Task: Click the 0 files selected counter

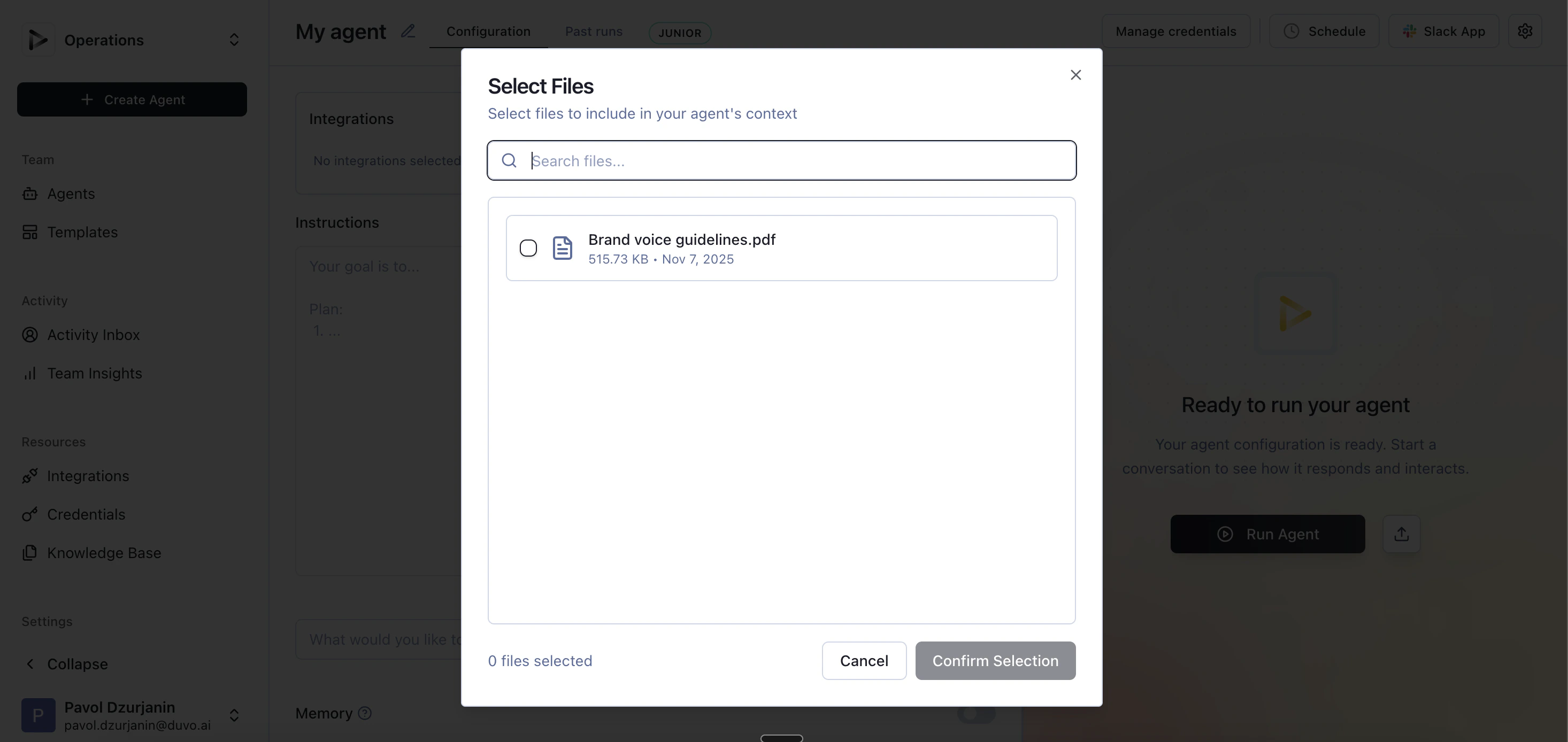Action: click(540, 660)
